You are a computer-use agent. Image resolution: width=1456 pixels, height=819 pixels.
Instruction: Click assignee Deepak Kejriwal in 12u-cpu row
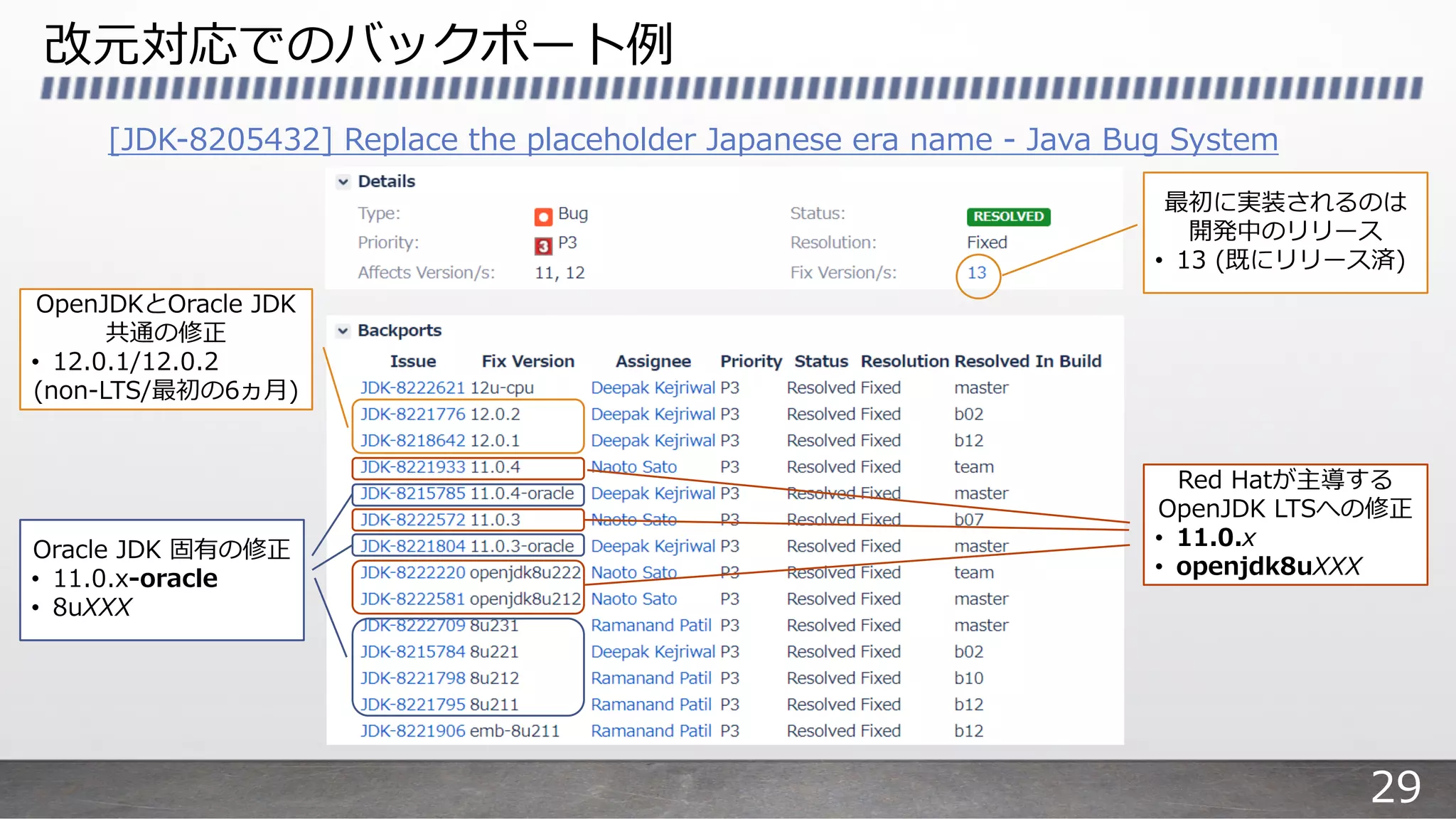pos(653,388)
